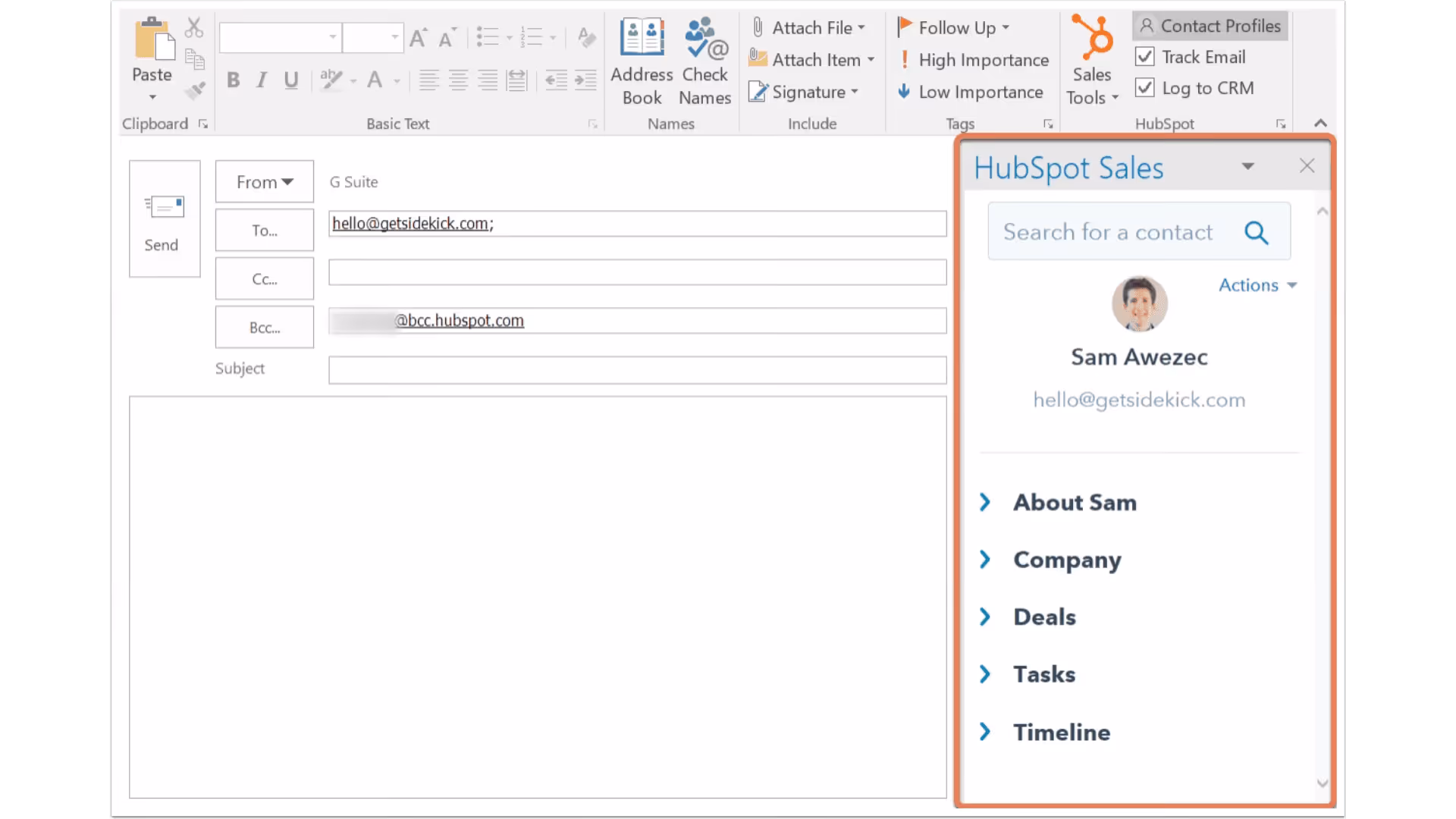Open the Actions dropdown for Sam Awezec

[1258, 285]
